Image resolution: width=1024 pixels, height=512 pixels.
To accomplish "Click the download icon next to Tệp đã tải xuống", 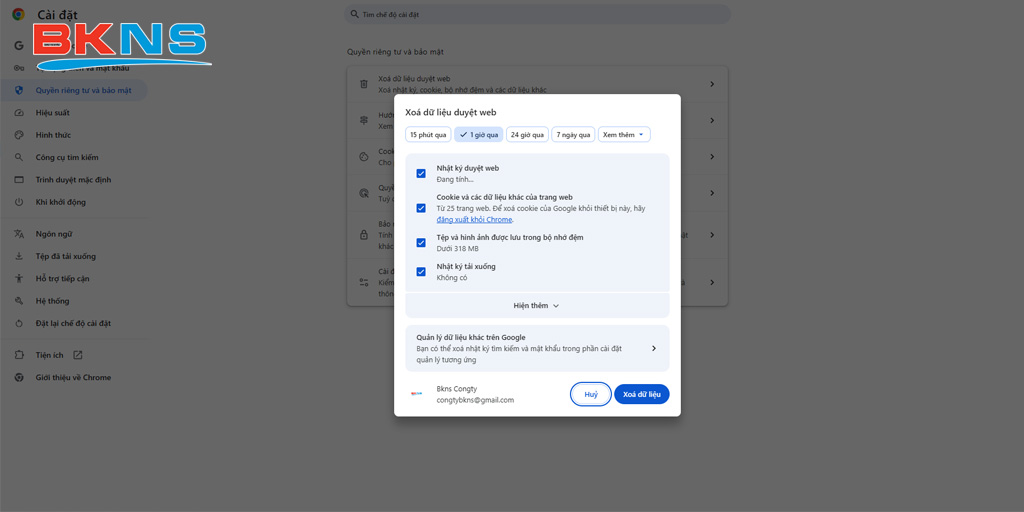I will [x=19, y=256].
